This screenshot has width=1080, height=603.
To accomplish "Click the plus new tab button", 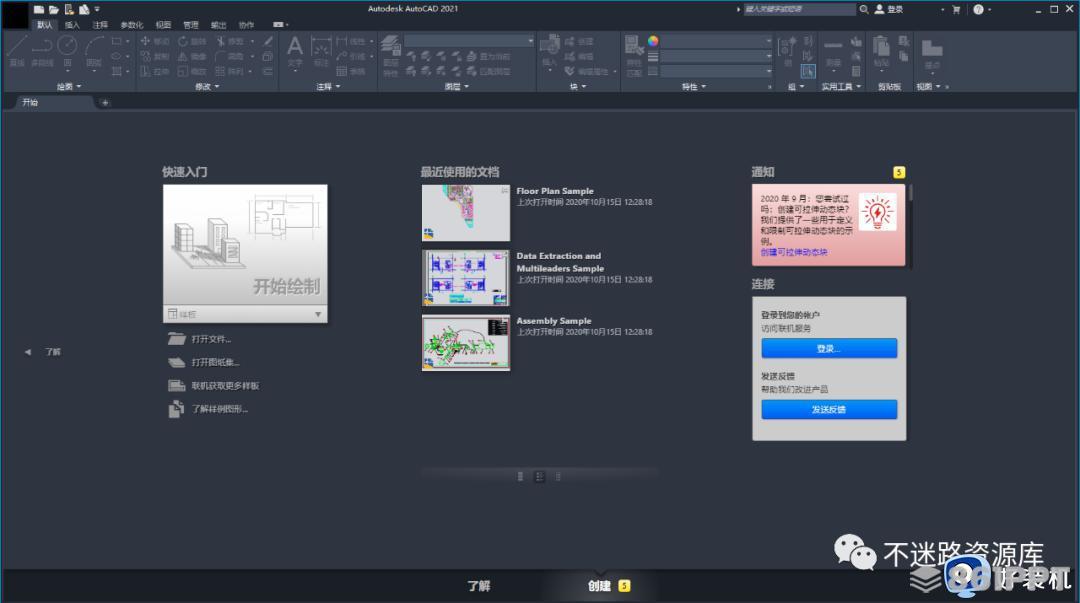I will 105,103.
